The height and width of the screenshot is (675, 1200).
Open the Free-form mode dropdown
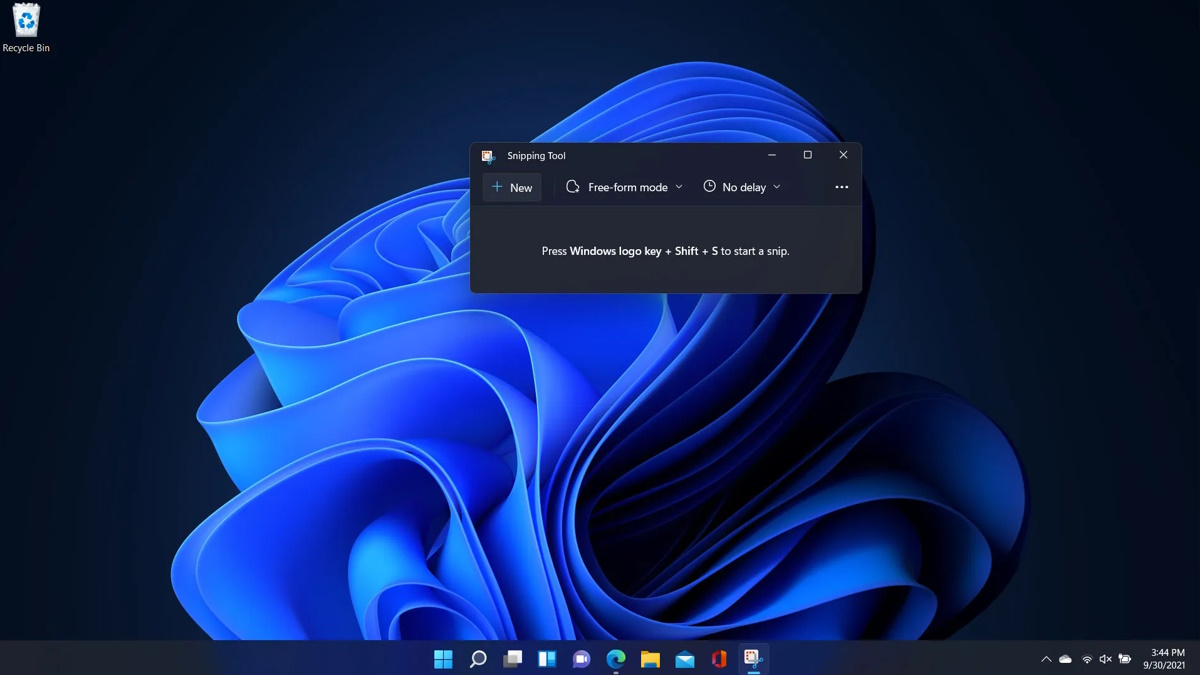[x=624, y=187]
